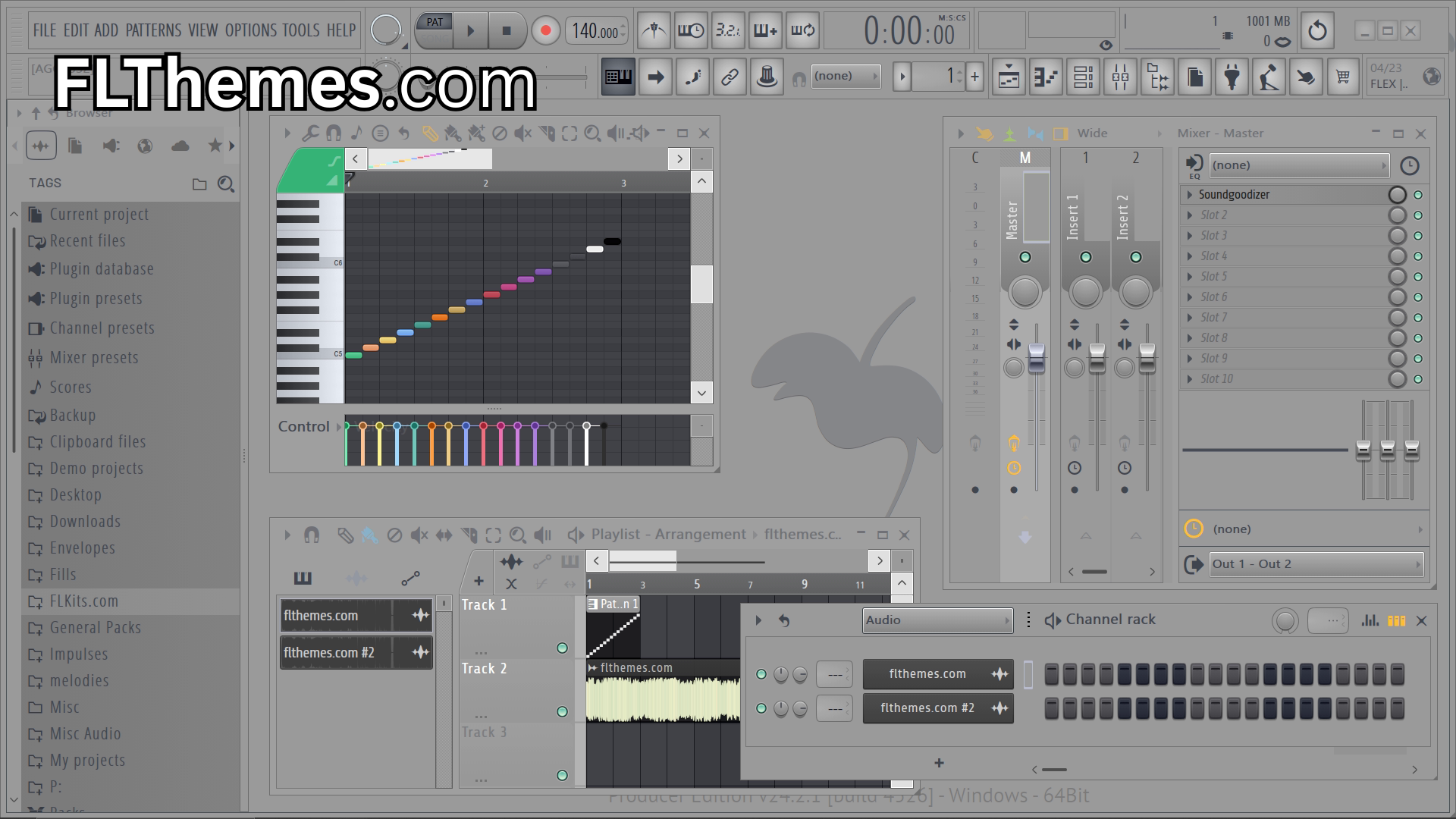Click the magnifier folder search icon beside TAGS
Viewport: 1456px width, 819px height.
click(225, 184)
